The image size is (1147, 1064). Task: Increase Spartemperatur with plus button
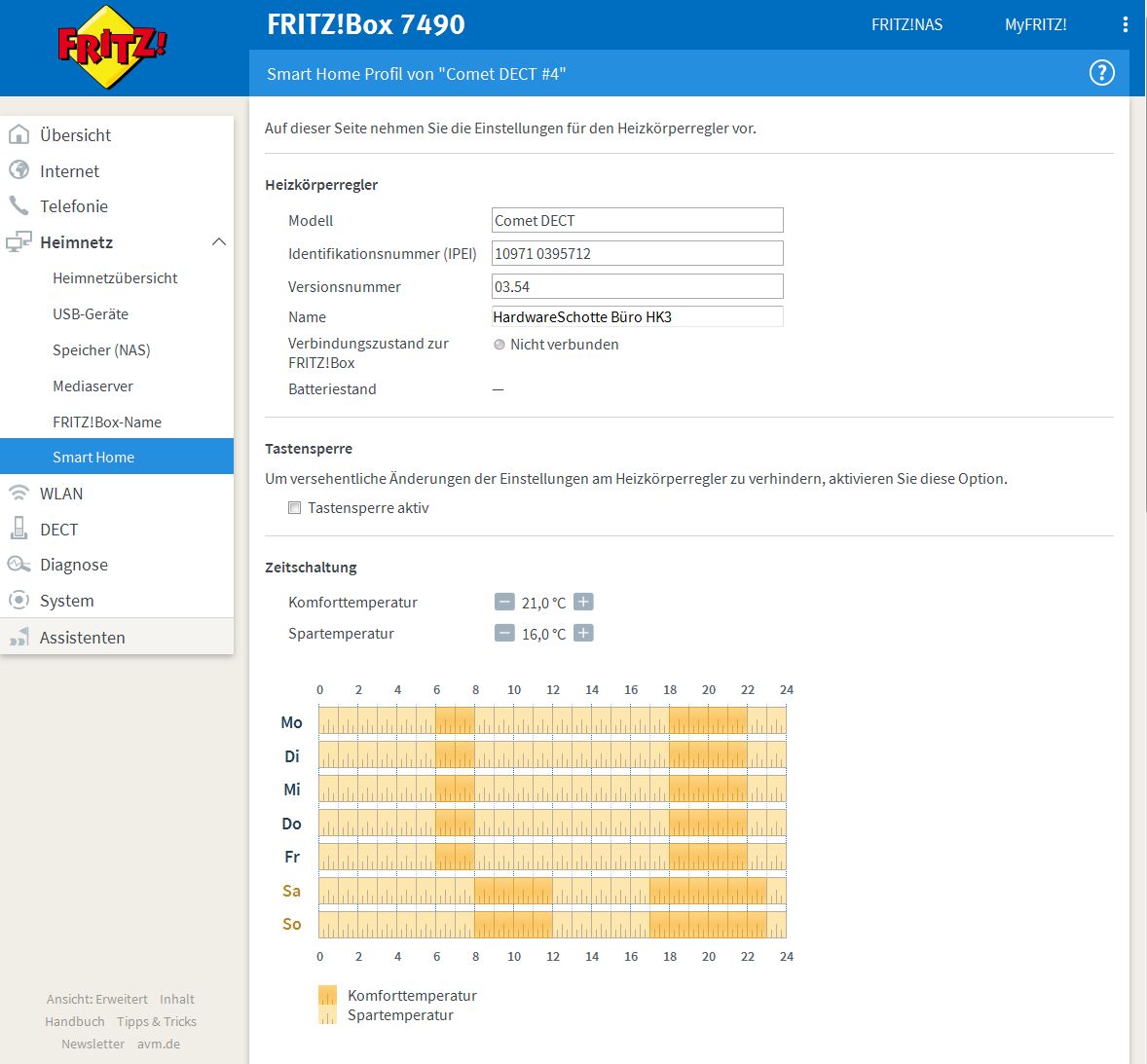pyautogui.click(x=583, y=633)
